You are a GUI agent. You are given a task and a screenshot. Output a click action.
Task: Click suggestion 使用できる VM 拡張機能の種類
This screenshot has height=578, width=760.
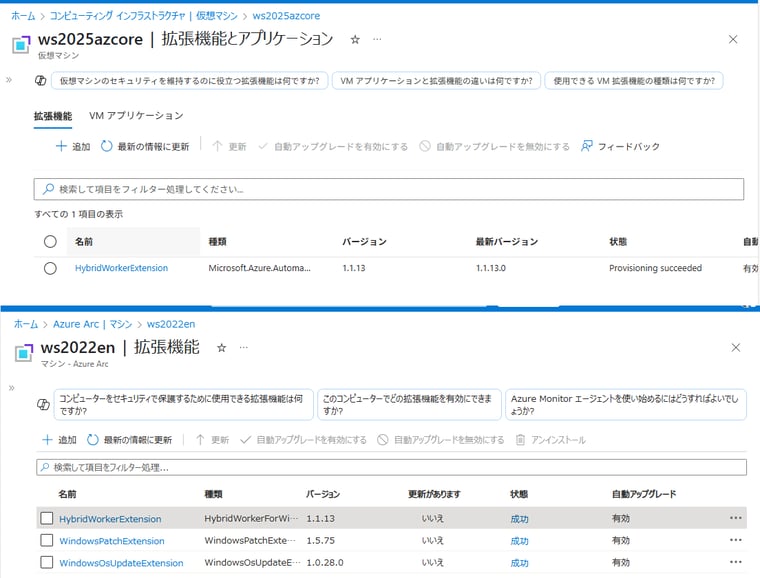pos(634,80)
